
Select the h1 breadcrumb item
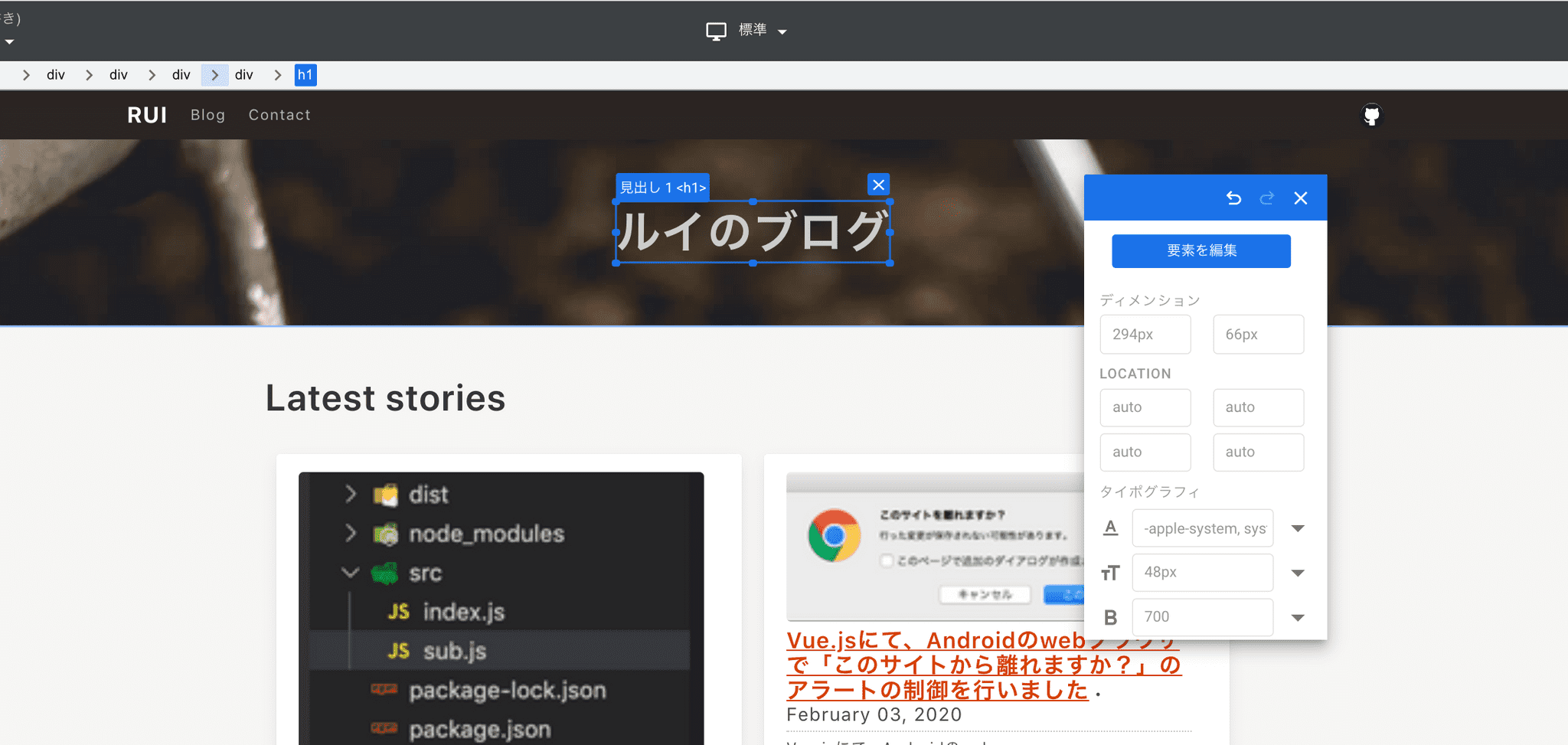tap(305, 75)
